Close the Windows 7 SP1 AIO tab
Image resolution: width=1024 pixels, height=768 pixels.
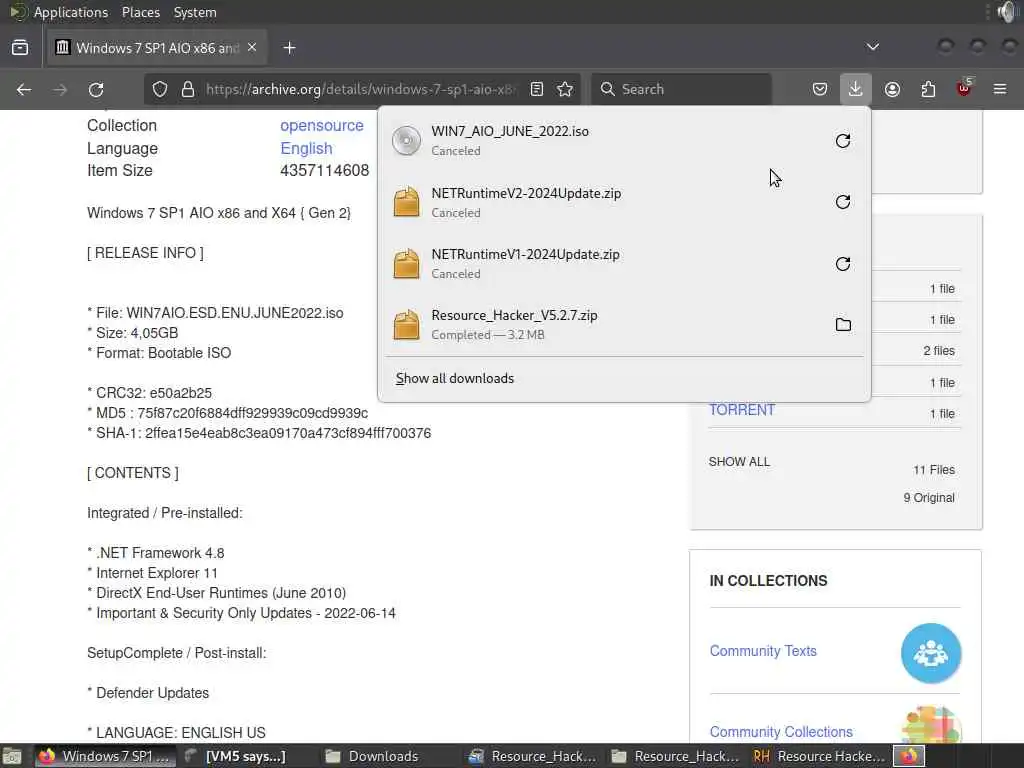(252, 48)
